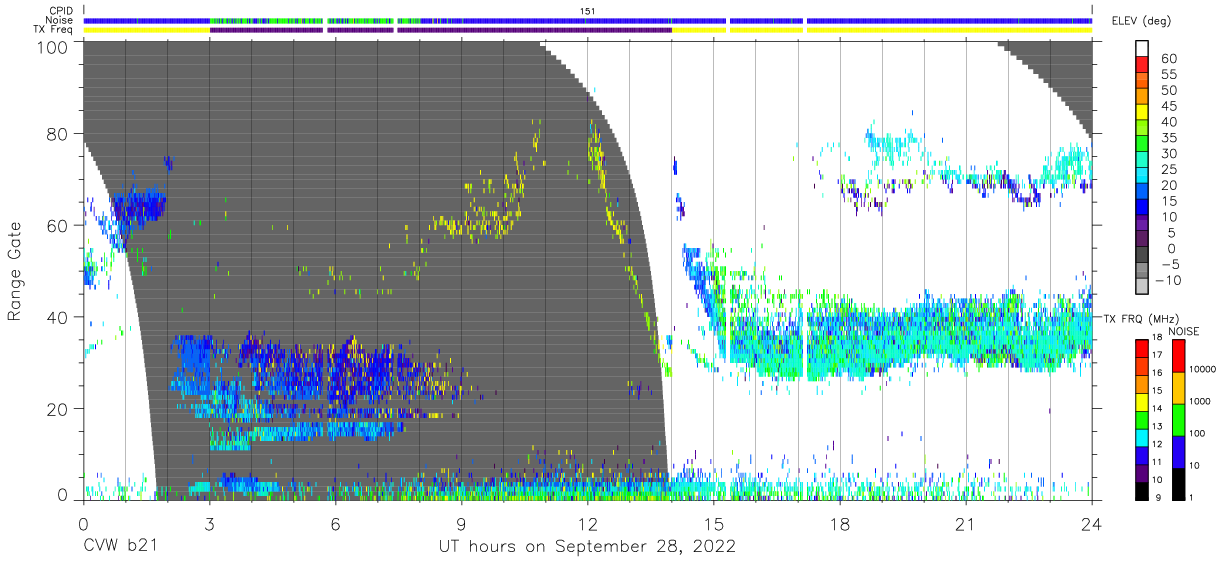Click TX FRQ legend label 17
The width and height of the screenshot is (1228, 567).
point(1157,354)
